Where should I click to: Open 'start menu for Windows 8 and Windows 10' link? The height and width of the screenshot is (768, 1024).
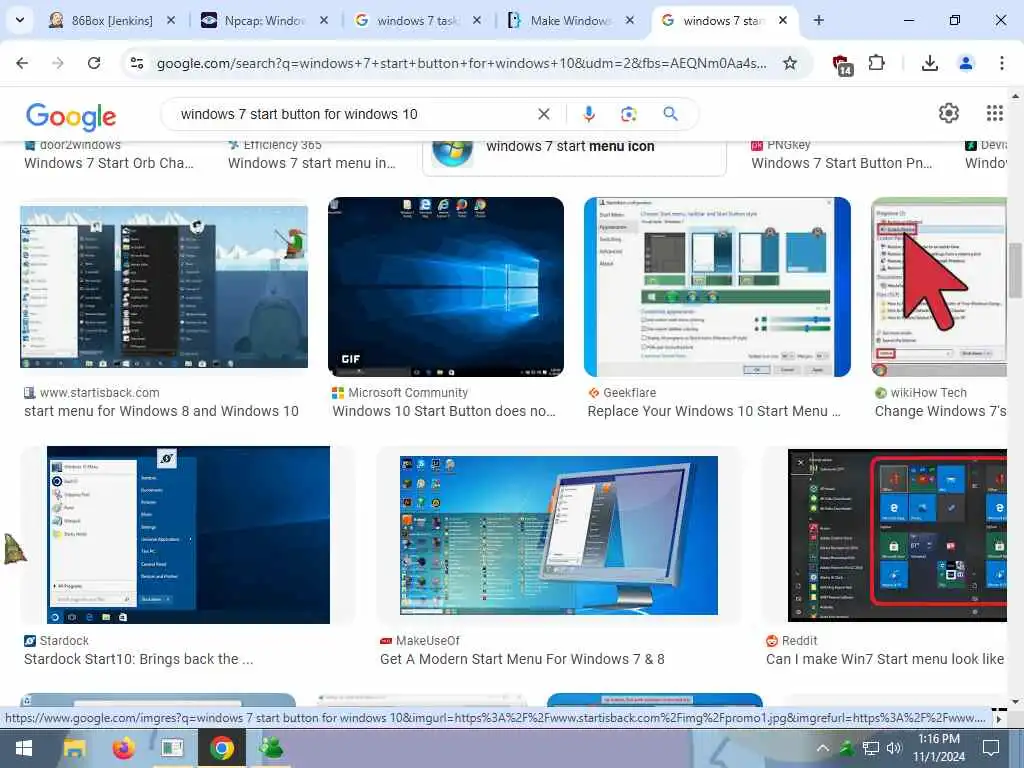click(161, 411)
